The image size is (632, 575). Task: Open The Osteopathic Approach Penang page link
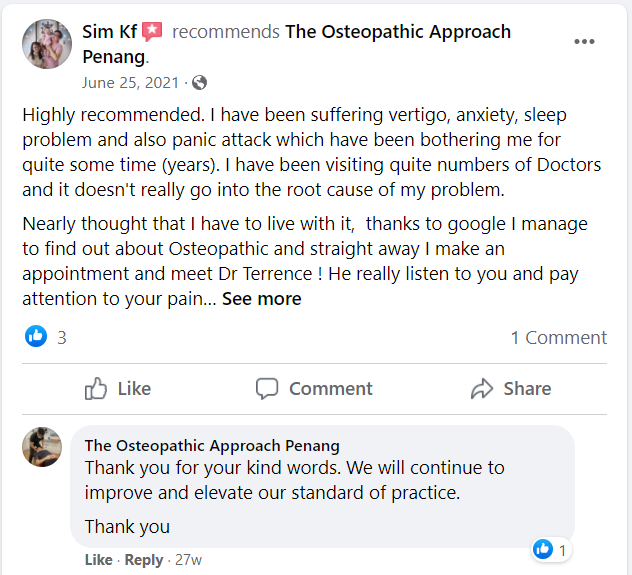397,32
